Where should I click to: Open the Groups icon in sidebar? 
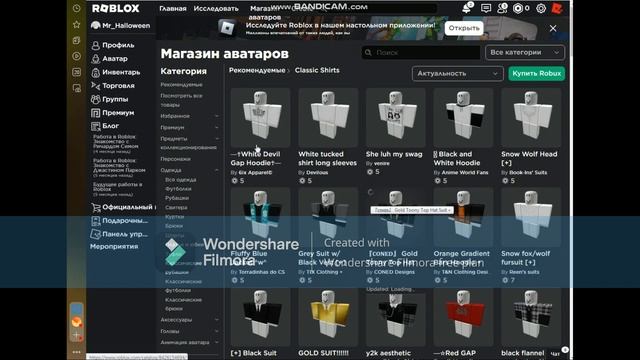tap(96, 99)
